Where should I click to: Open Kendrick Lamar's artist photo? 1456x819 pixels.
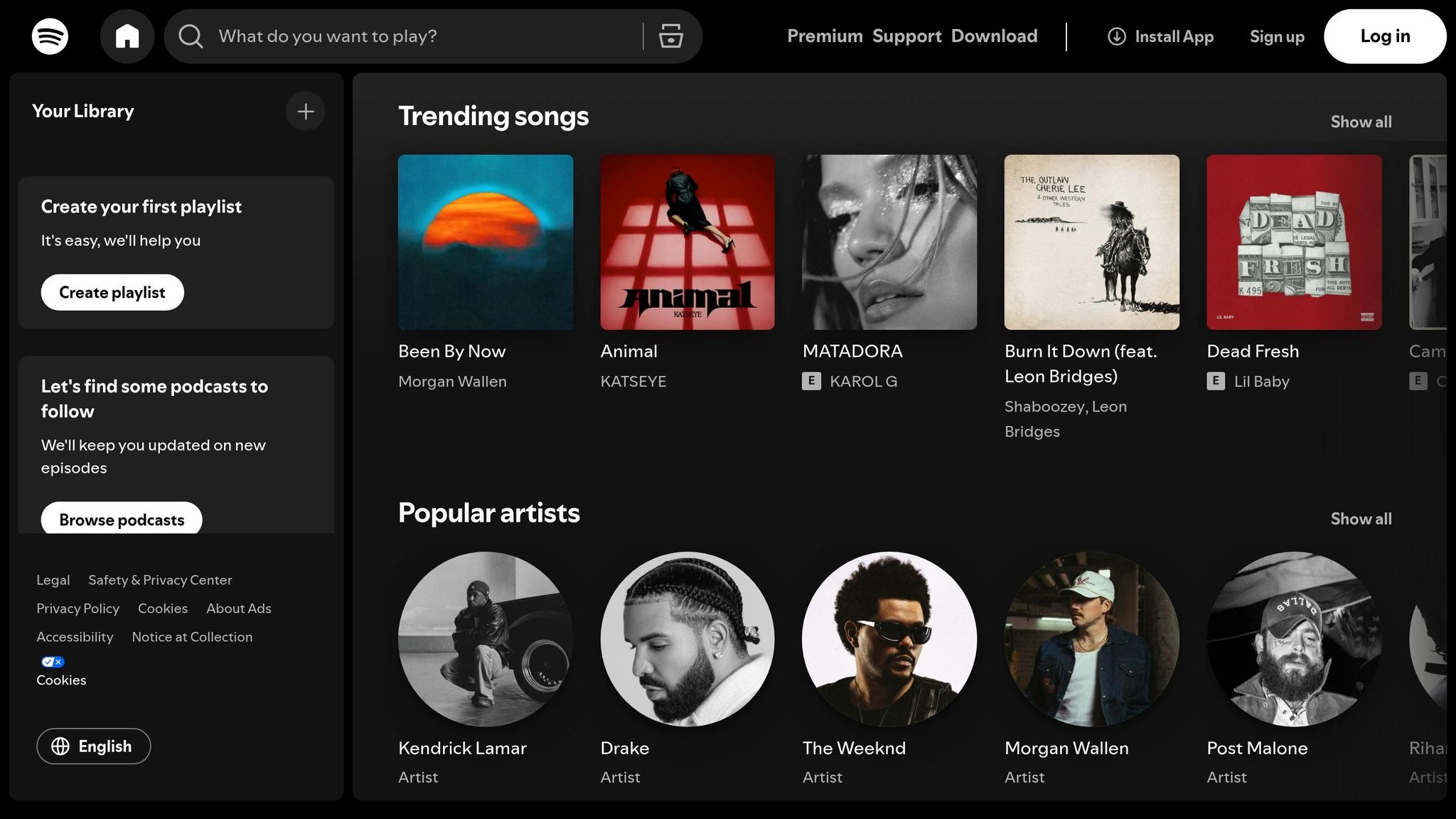(x=486, y=639)
